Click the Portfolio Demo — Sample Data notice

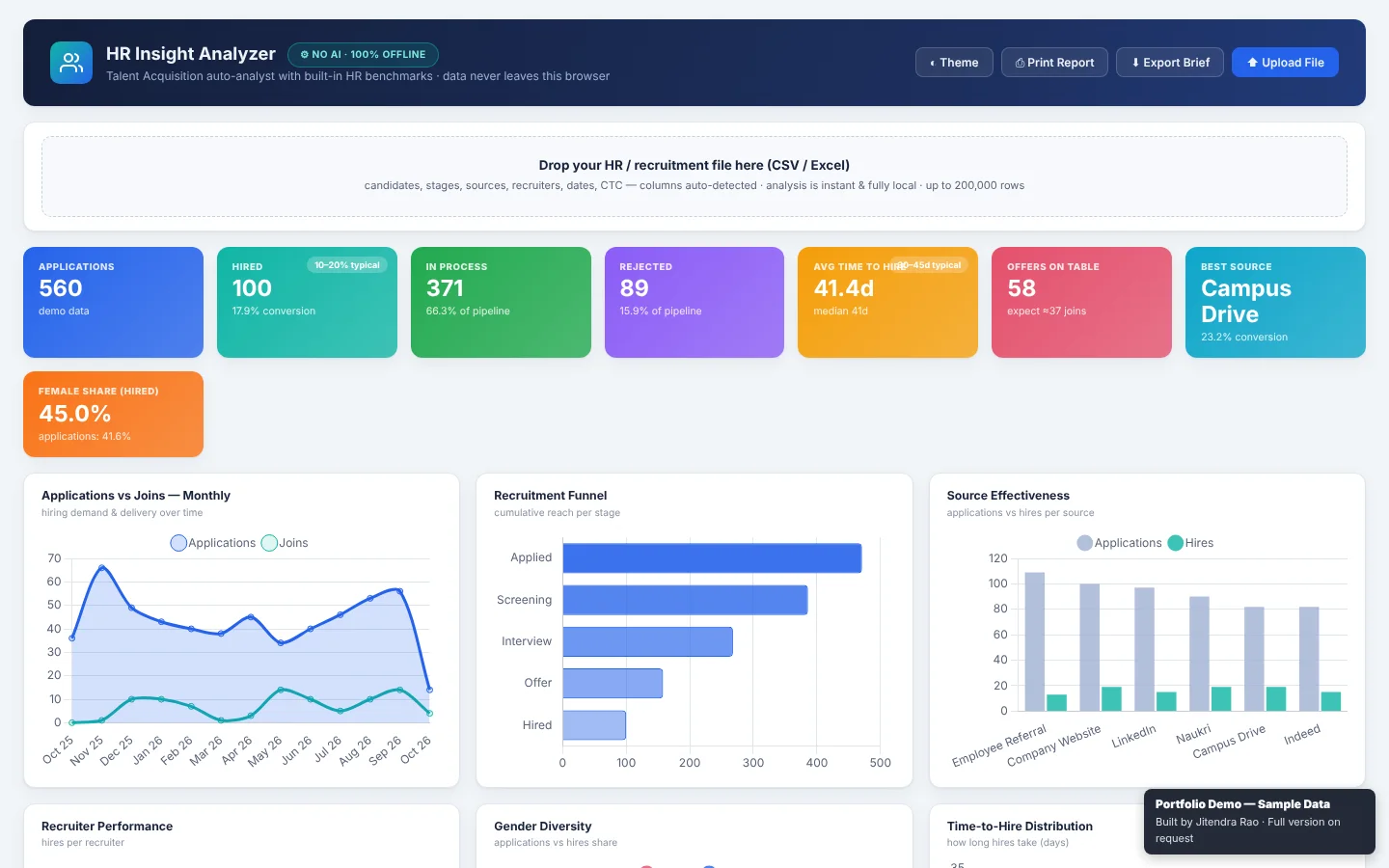[x=1260, y=822]
